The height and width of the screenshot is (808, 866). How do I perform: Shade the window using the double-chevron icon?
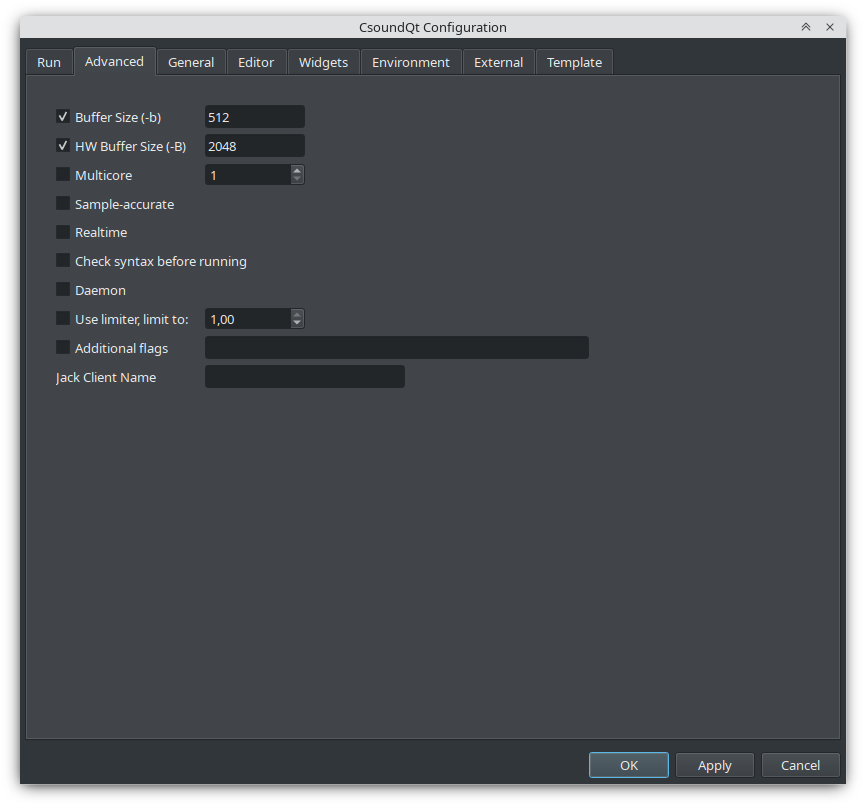pyautogui.click(x=806, y=27)
